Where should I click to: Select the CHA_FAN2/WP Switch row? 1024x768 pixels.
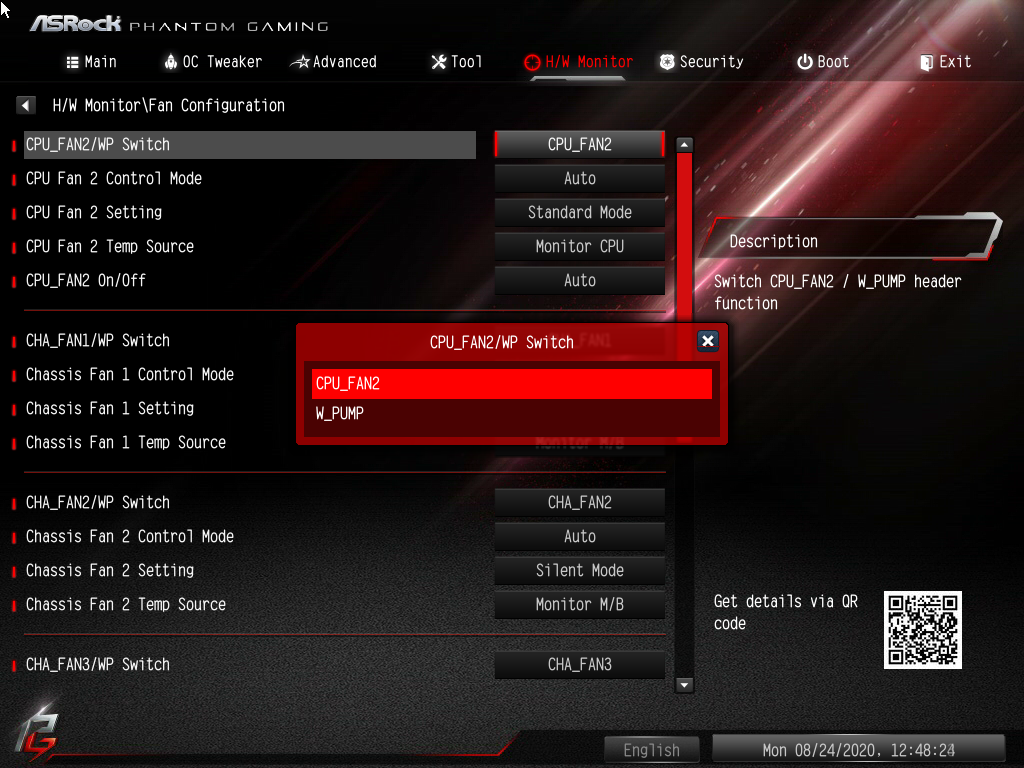pyautogui.click(x=249, y=502)
